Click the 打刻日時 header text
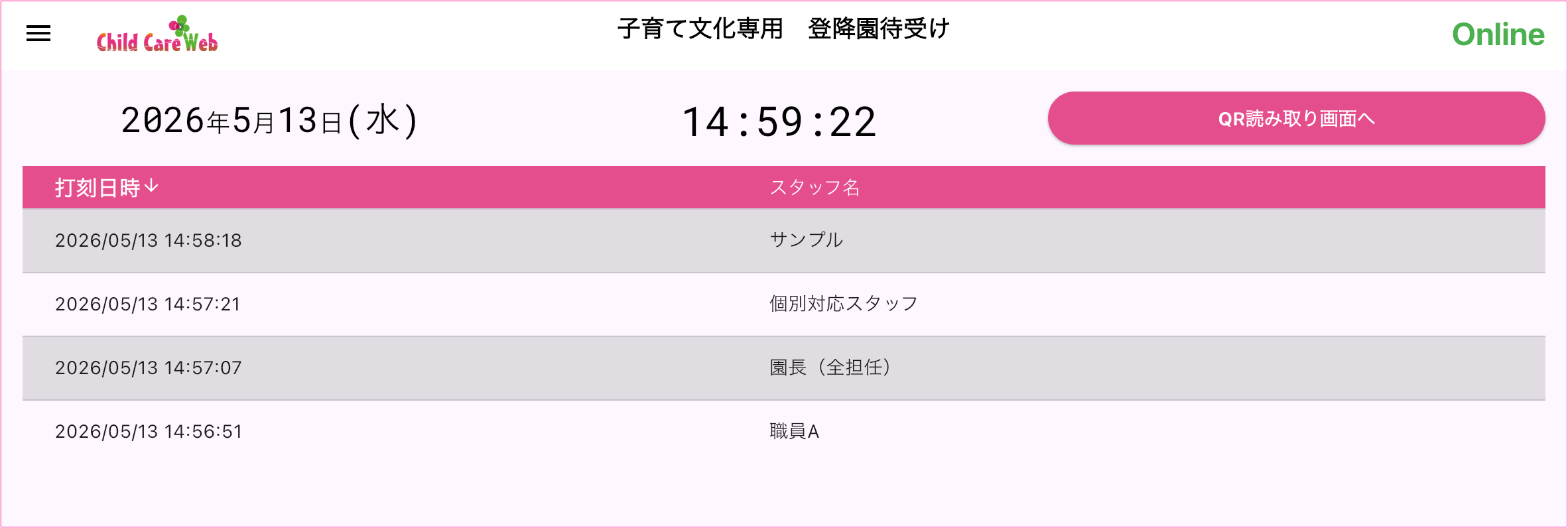 point(98,188)
